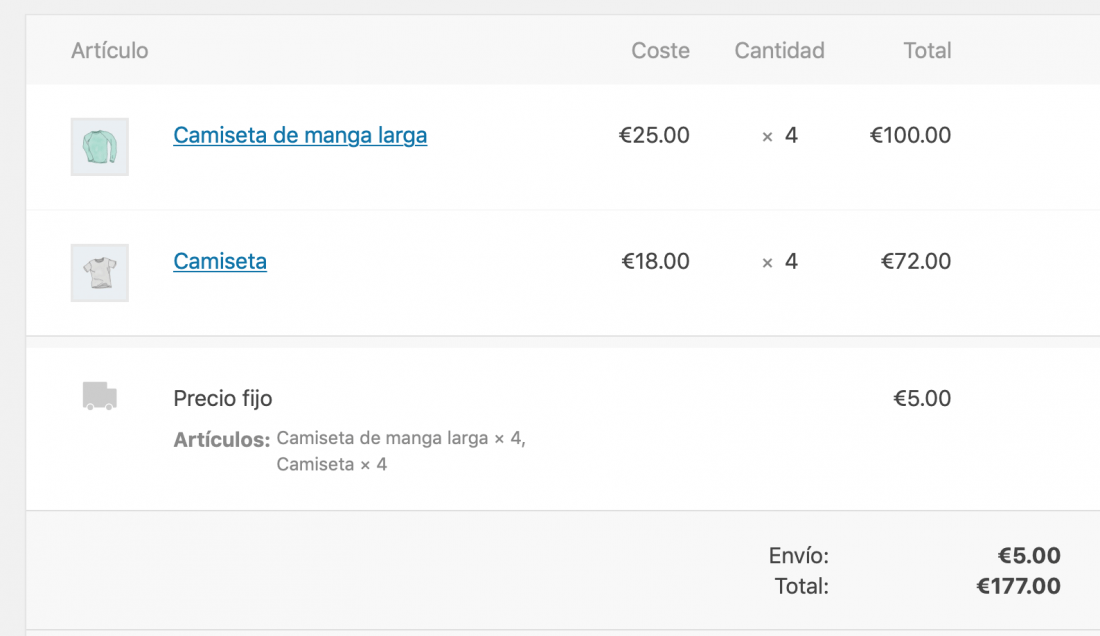Screen dimensions: 1100x636
Task: Select the Total column header
Action: point(927,50)
